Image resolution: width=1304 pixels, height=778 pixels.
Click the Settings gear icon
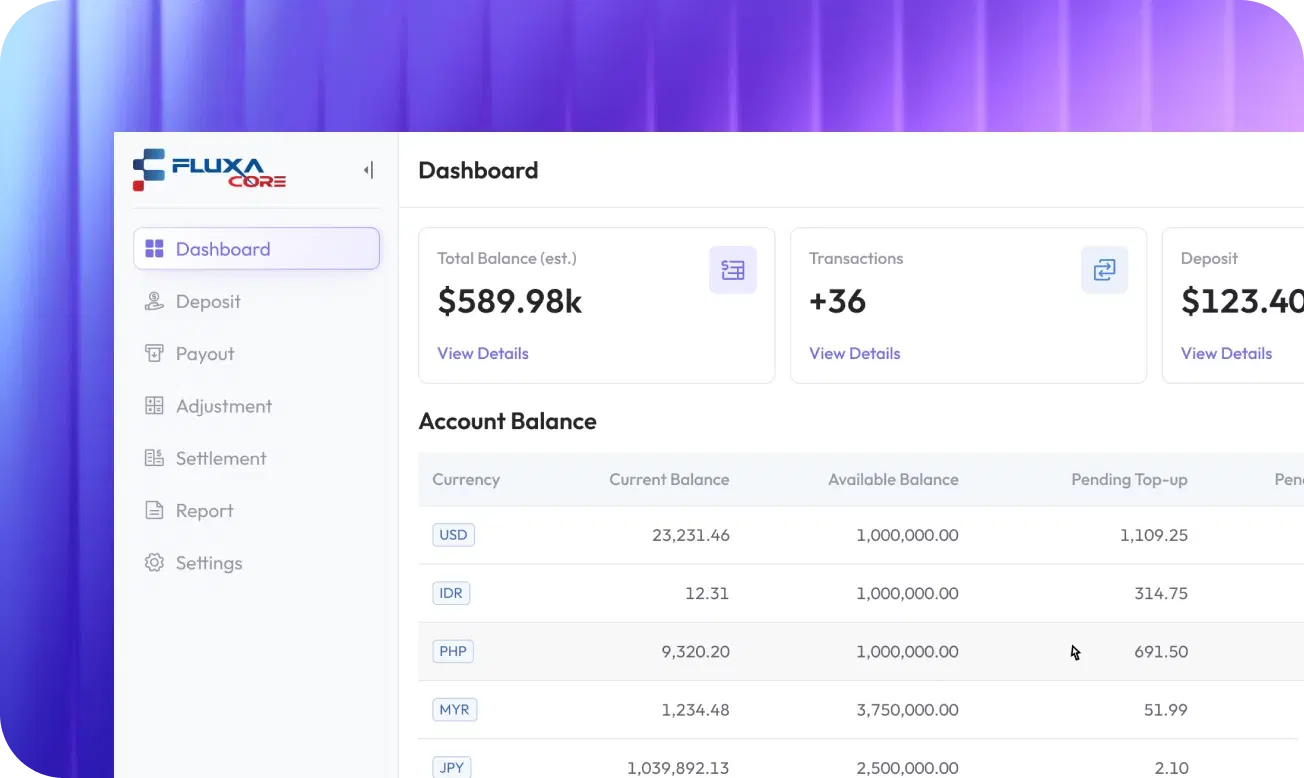154,562
